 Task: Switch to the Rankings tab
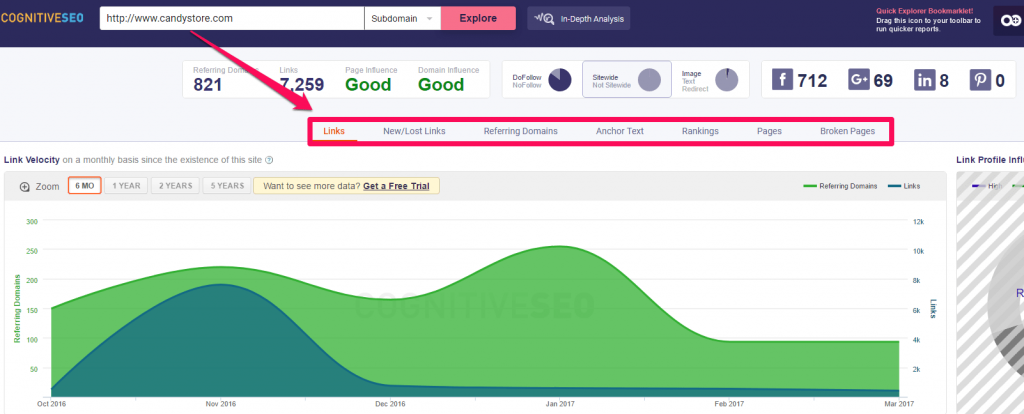[700, 131]
